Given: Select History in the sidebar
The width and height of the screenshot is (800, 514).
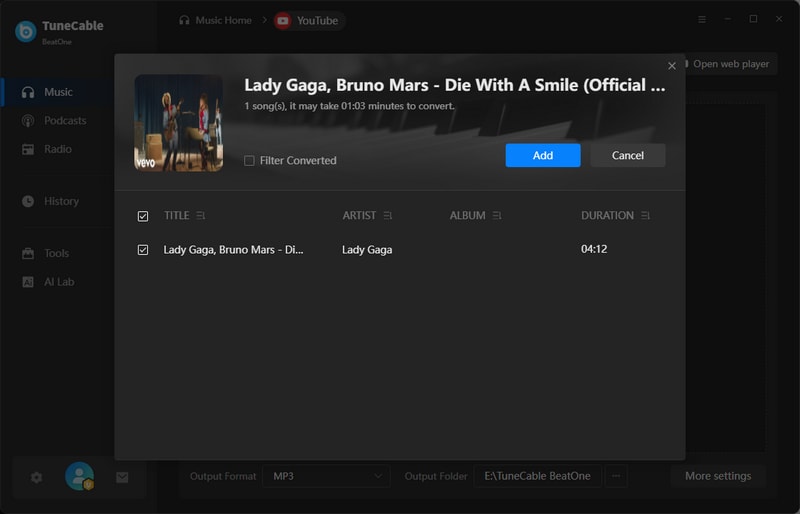Looking at the screenshot, I should pyautogui.click(x=61, y=201).
